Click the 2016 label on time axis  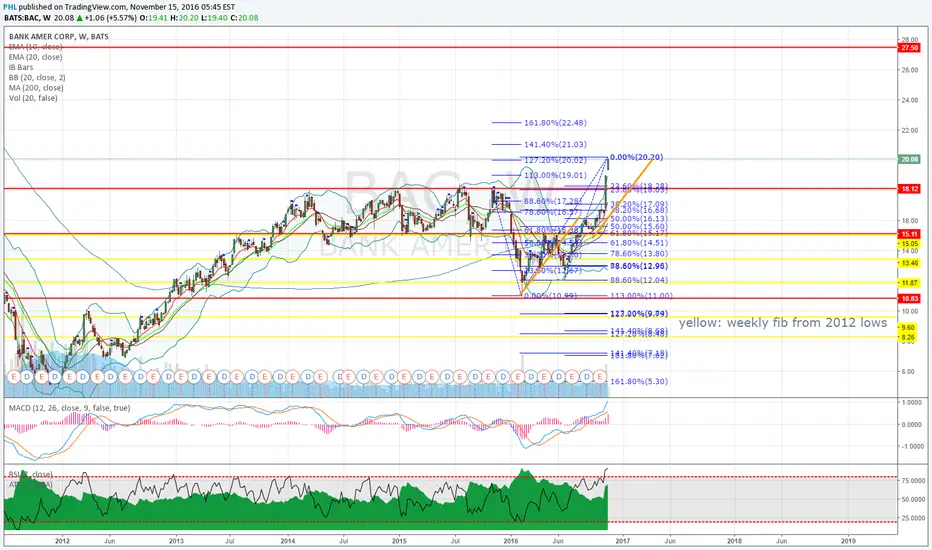click(x=511, y=541)
